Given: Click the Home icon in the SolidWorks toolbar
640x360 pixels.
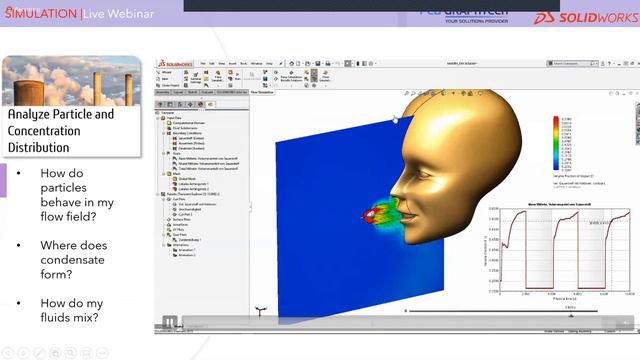Looking at the screenshot, I should (x=291, y=64).
